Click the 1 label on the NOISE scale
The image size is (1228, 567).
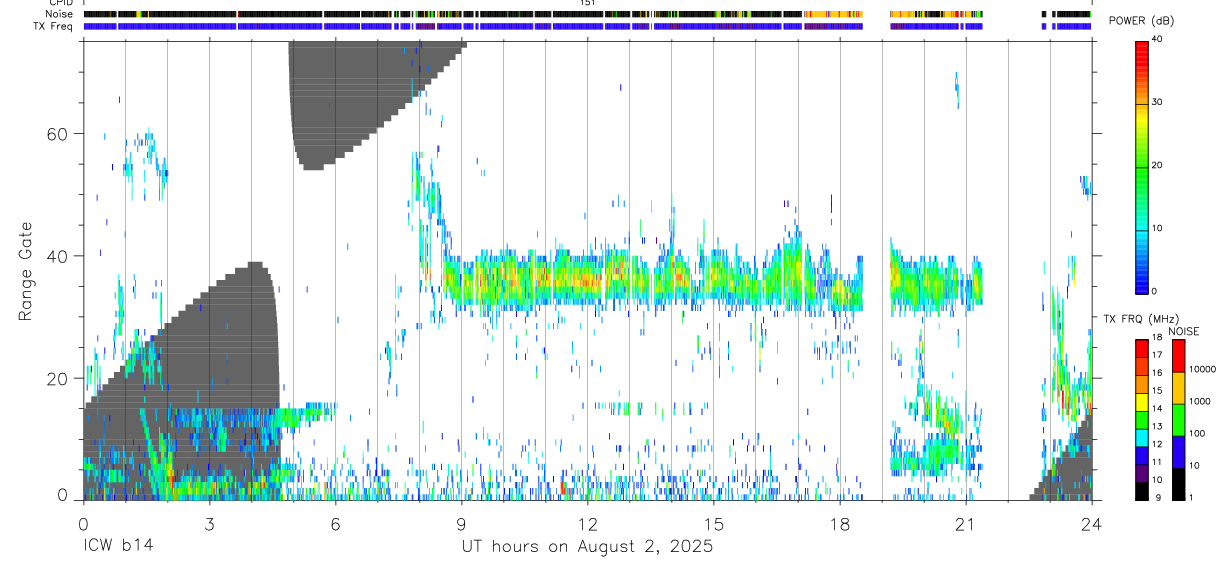click(x=1193, y=497)
